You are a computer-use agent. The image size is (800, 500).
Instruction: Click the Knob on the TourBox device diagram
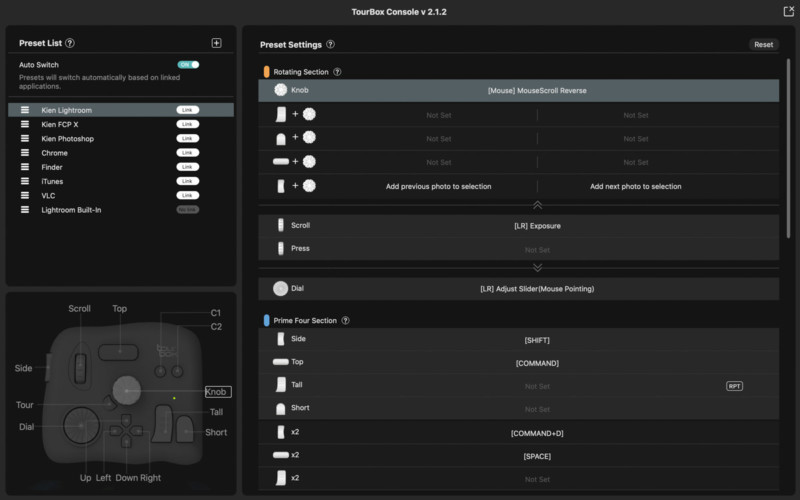(127, 390)
